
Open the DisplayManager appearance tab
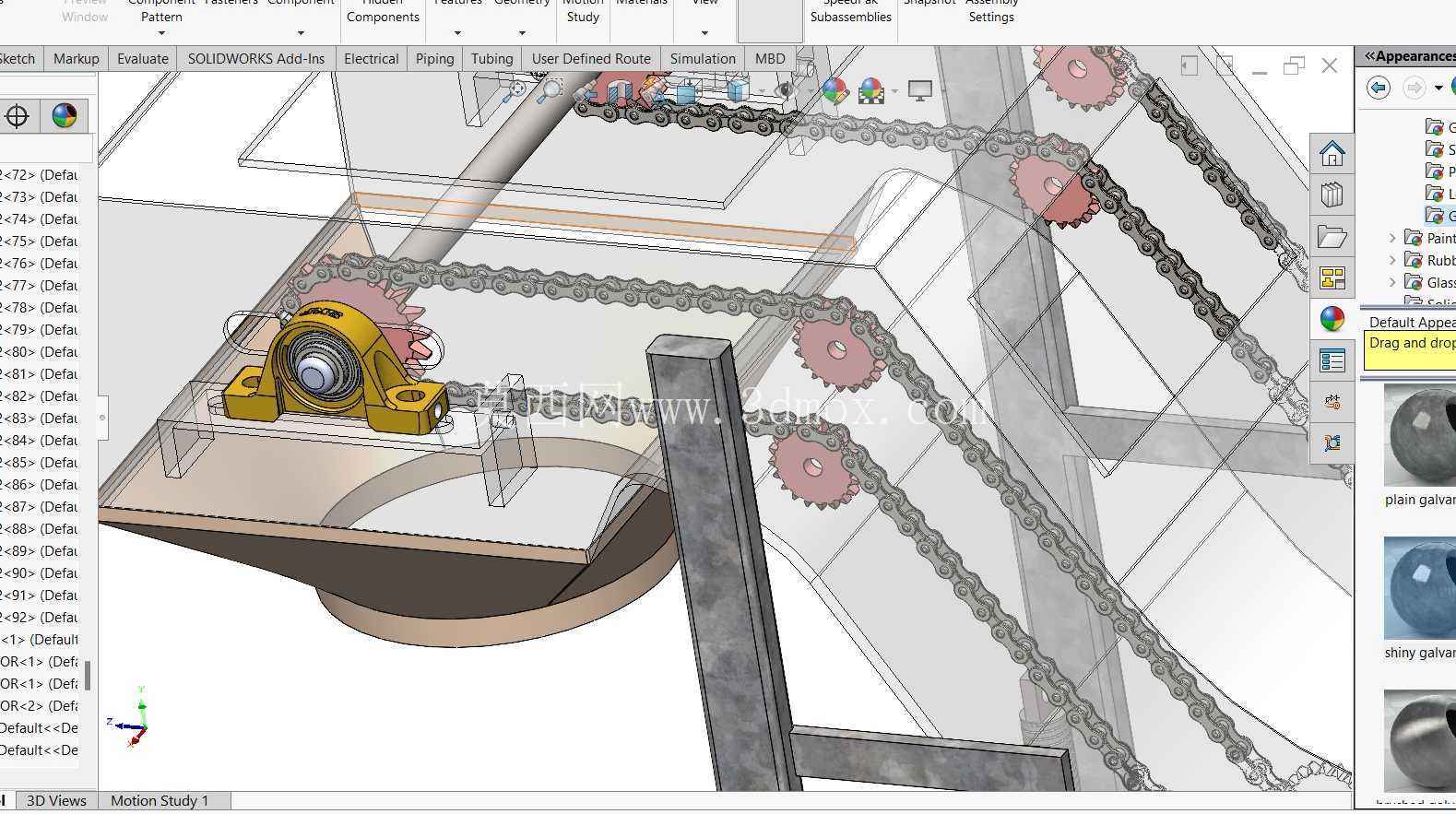65,115
